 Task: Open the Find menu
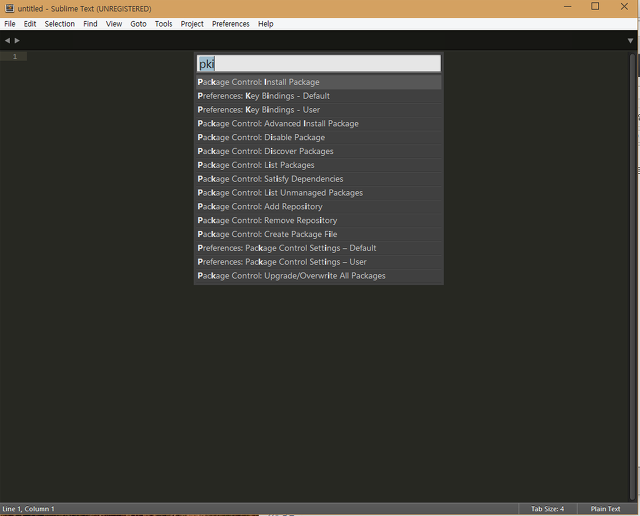click(90, 24)
